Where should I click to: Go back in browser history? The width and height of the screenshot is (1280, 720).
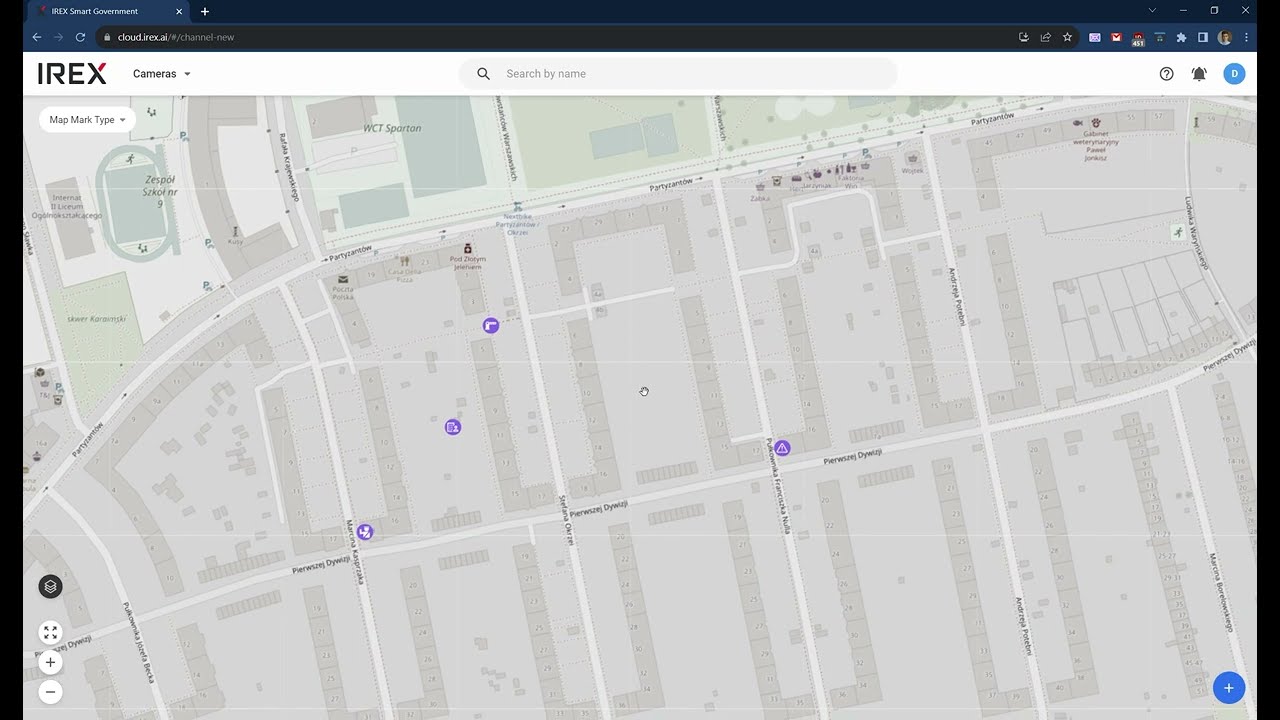pyautogui.click(x=37, y=37)
